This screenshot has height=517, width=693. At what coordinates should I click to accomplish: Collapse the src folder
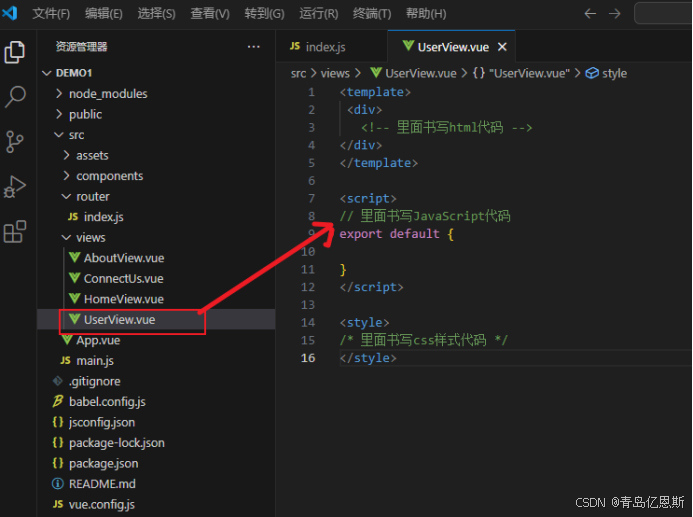(59, 134)
